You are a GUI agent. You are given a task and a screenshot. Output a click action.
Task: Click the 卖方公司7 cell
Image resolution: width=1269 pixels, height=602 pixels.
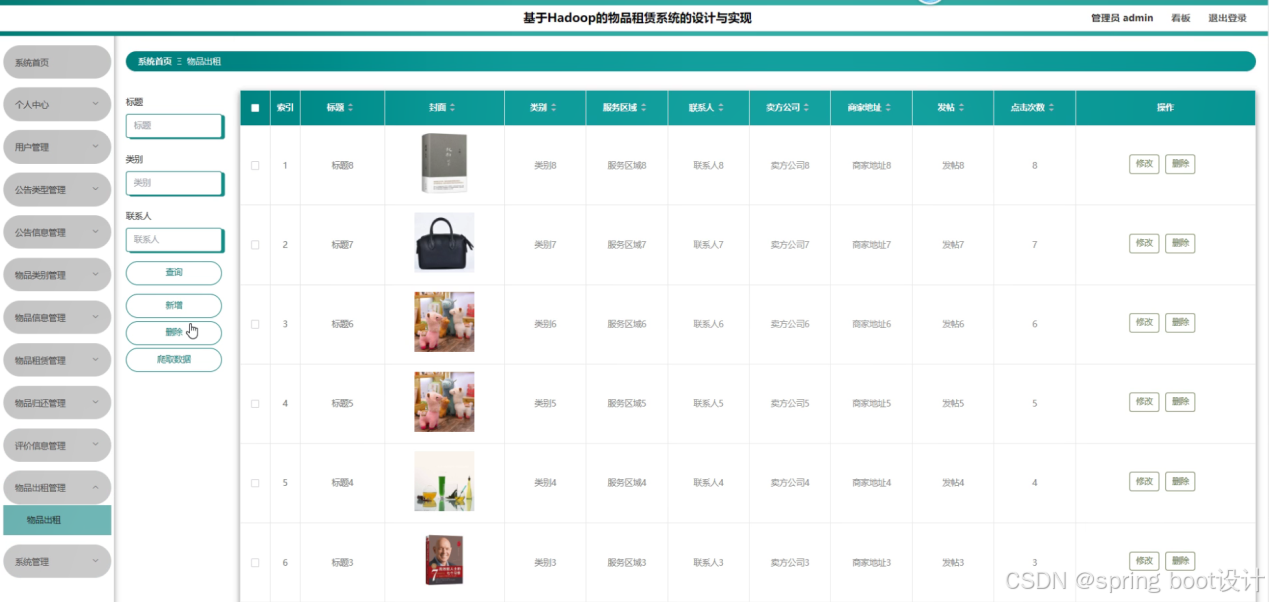pos(790,245)
